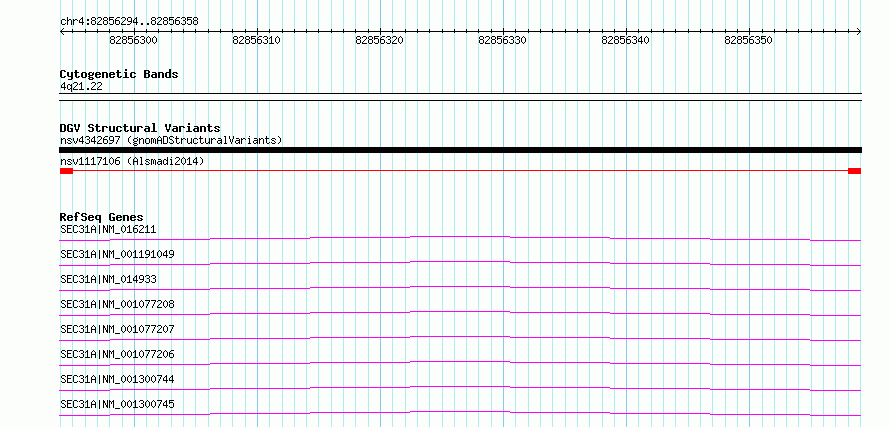Select the 4q21.22 band label
890x427 pixels.
(x=81, y=86)
